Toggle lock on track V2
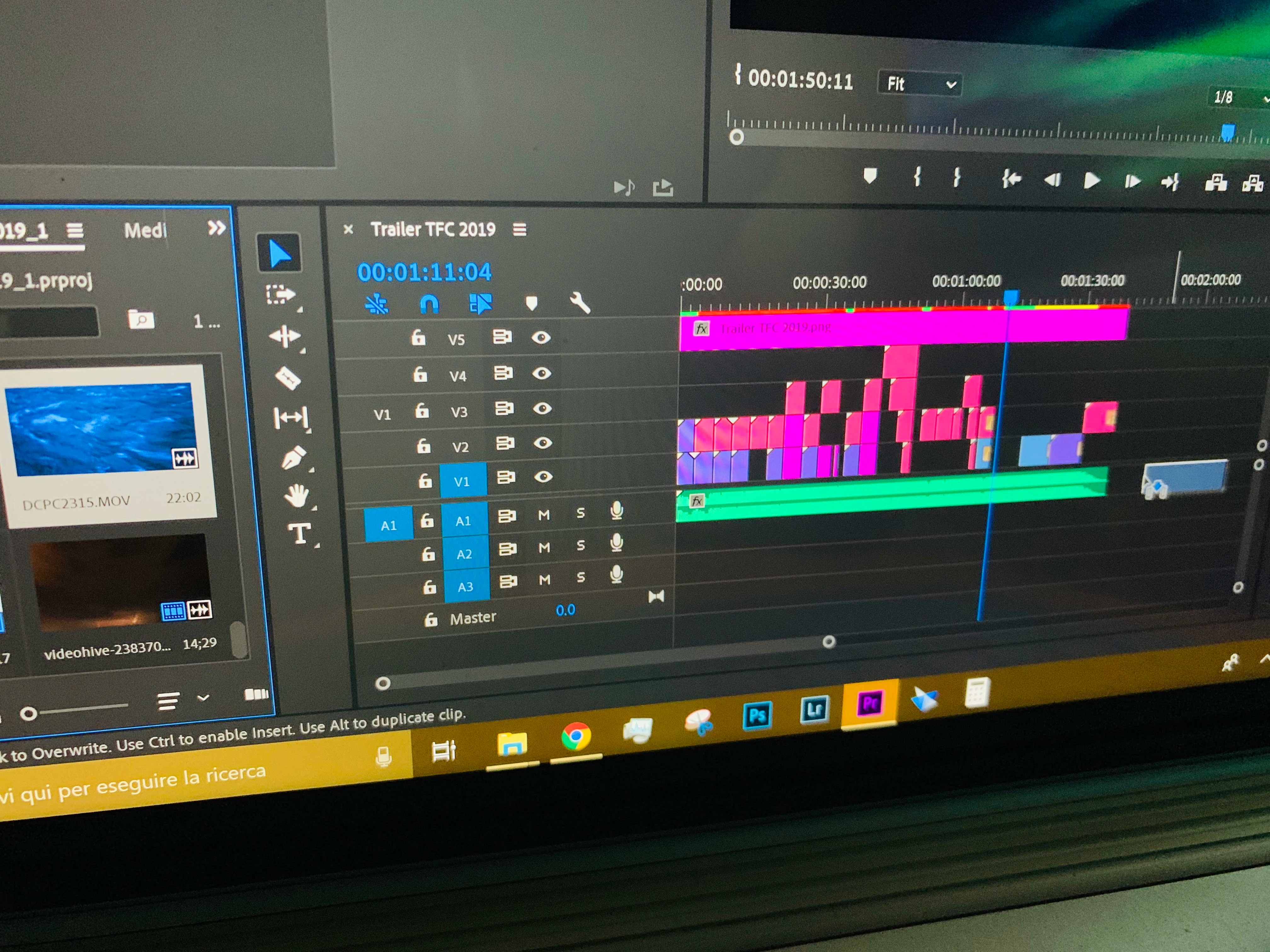 424,446
